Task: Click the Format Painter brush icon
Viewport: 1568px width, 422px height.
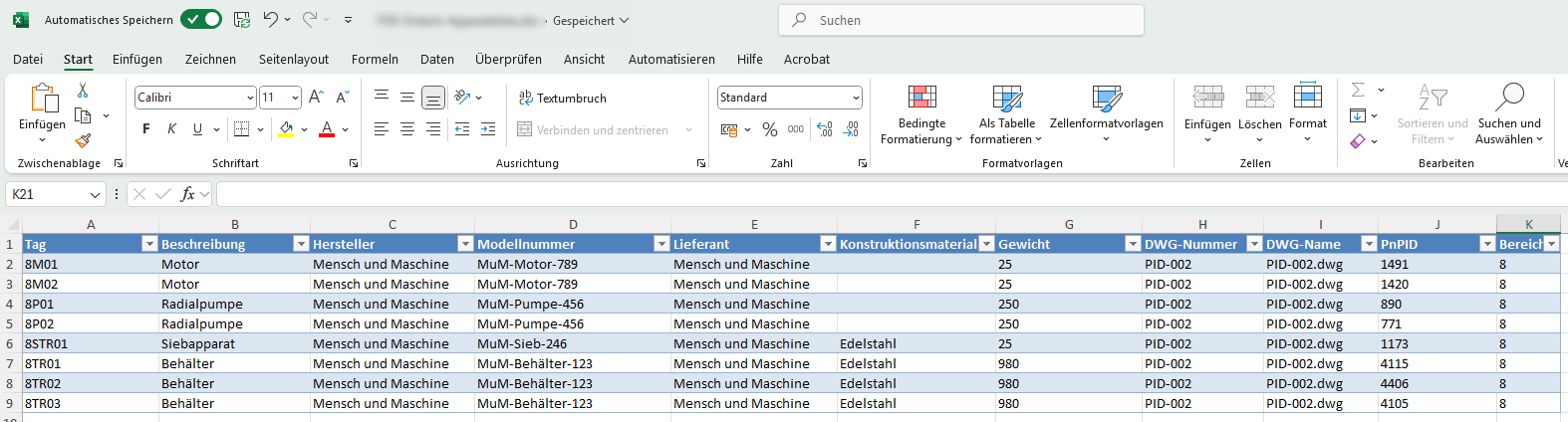Action: pyautogui.click(x=83, y=141)
